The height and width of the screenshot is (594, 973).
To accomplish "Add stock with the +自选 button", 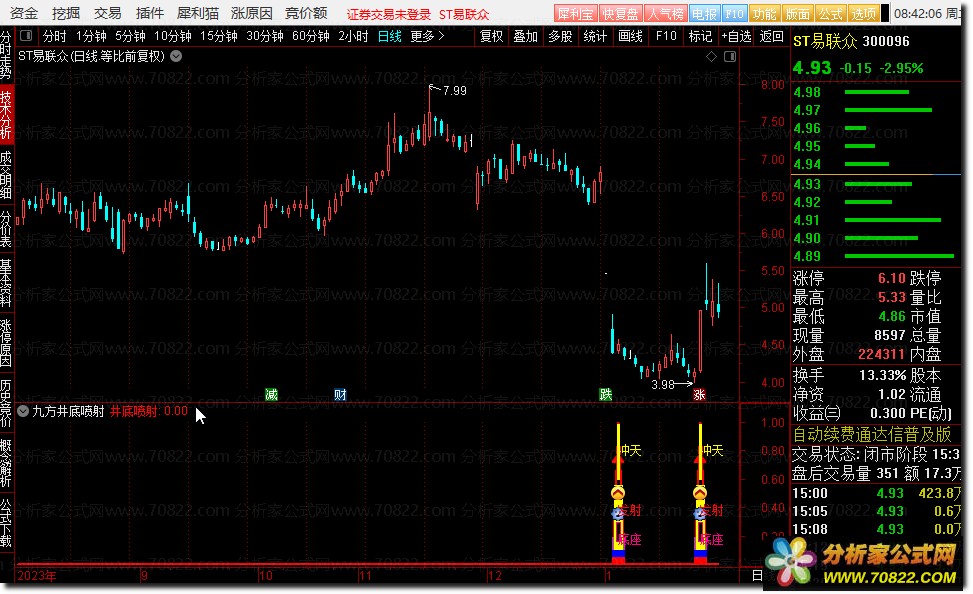I will click(x=736, y=37).
